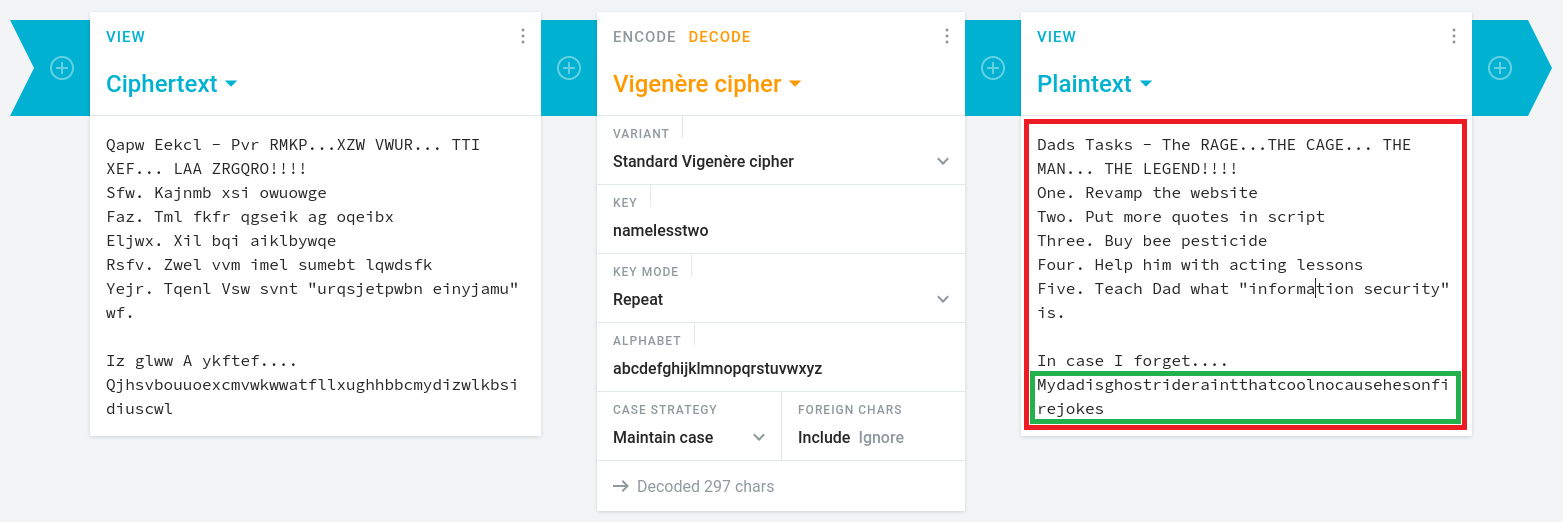Click the key field containing namelesstwo
Image resolution: width=1563 pixels, height=522 pixels.
(x=781, y=230)
